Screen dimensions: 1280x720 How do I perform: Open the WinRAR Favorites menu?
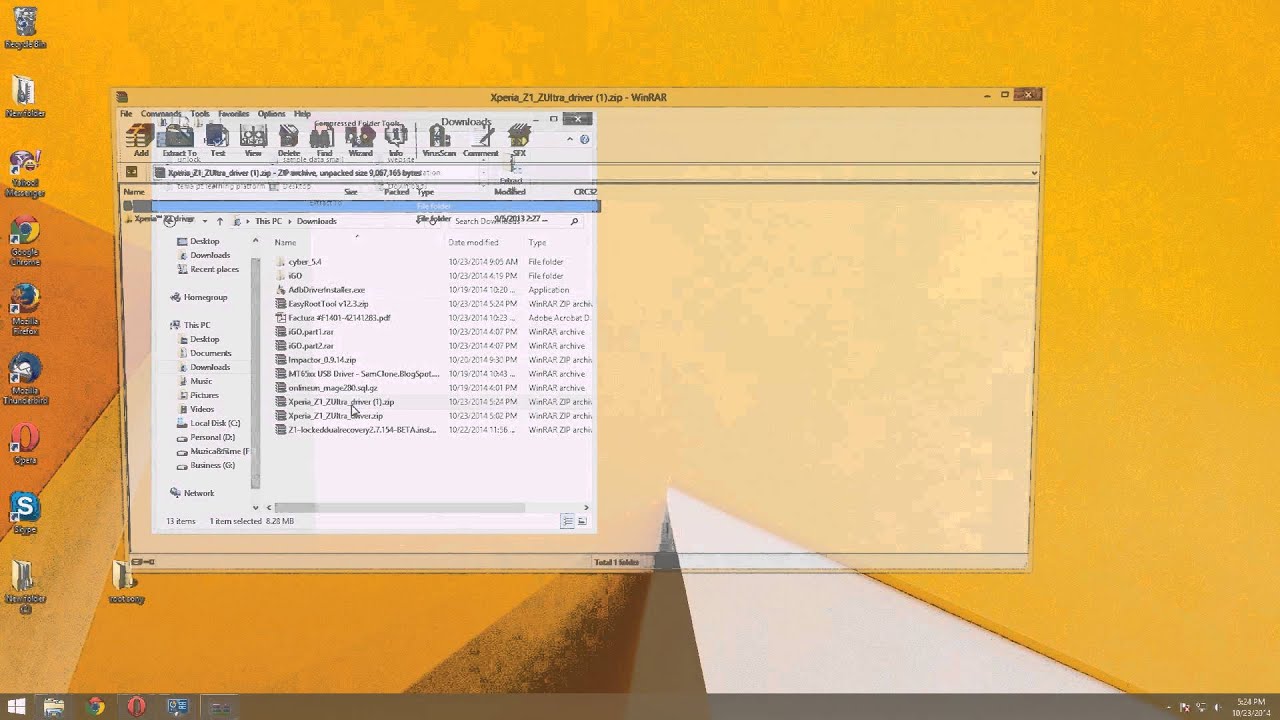(x=234, y=114)
